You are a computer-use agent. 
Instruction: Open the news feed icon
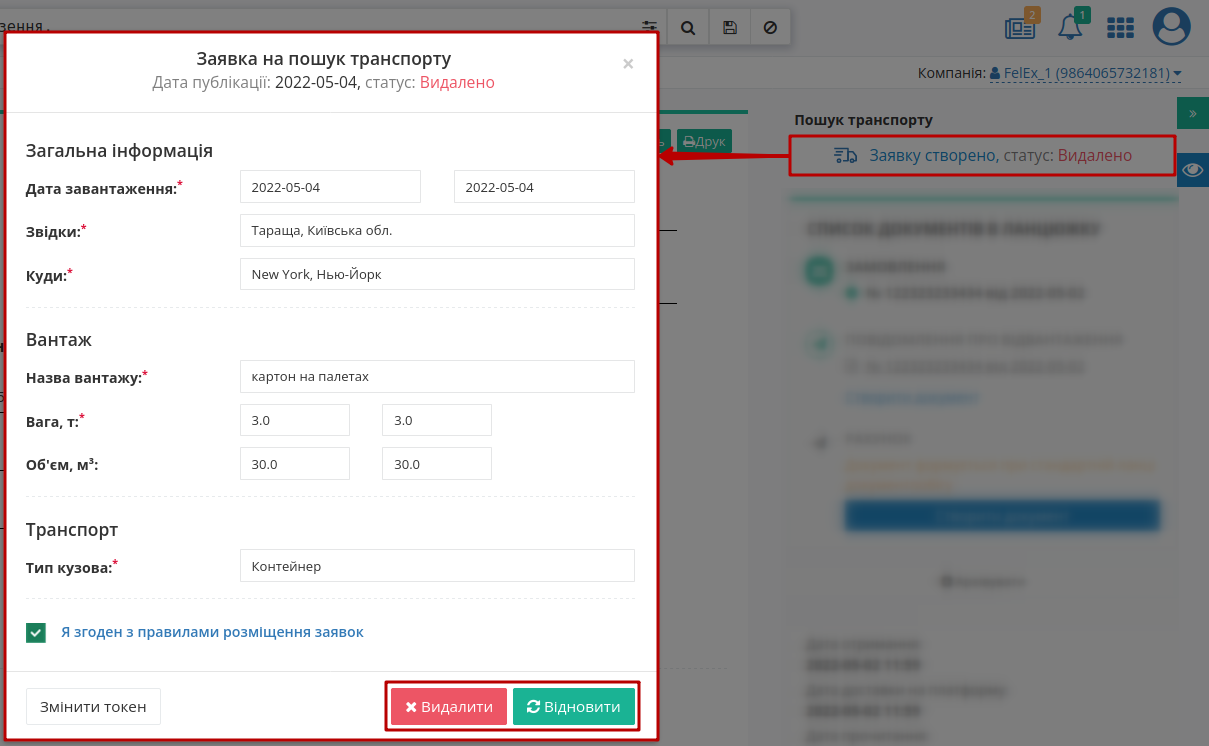click(x=1020, y=28)
